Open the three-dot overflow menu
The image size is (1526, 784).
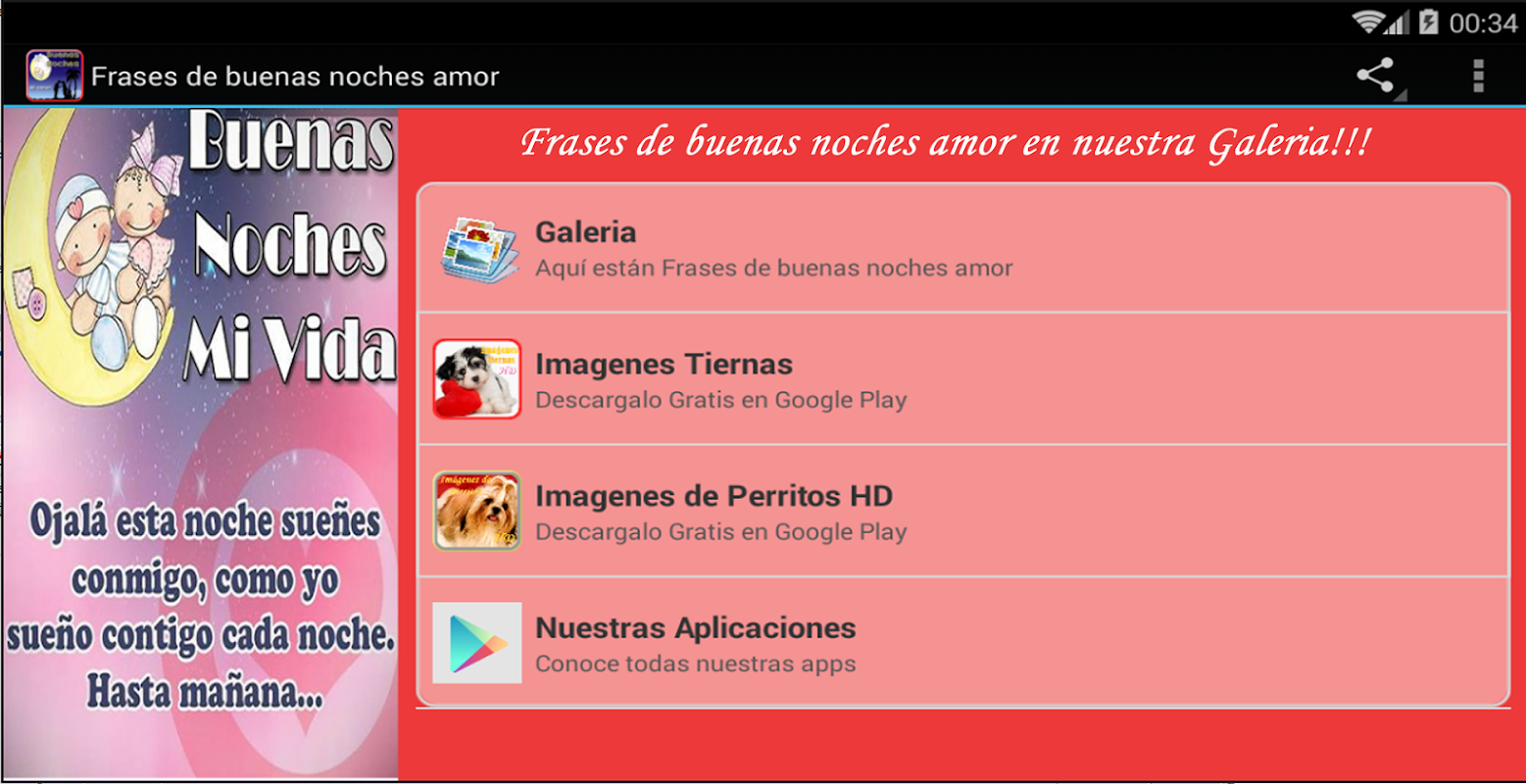click(x=1478, y=75)
